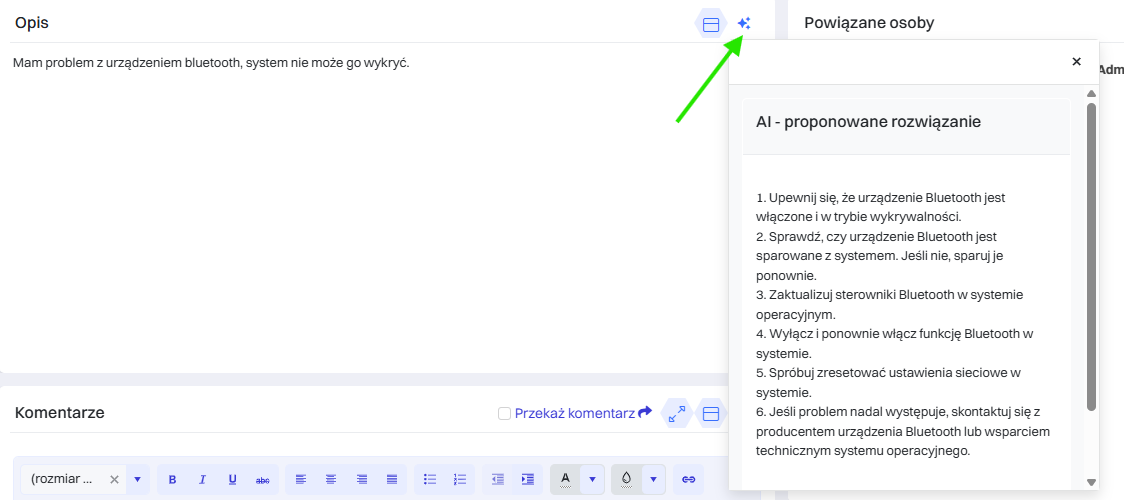This screenshot has width=1124, height=500.
Task: Insert a numbered list
Action: pyautogui.click(x=460, y=480)
